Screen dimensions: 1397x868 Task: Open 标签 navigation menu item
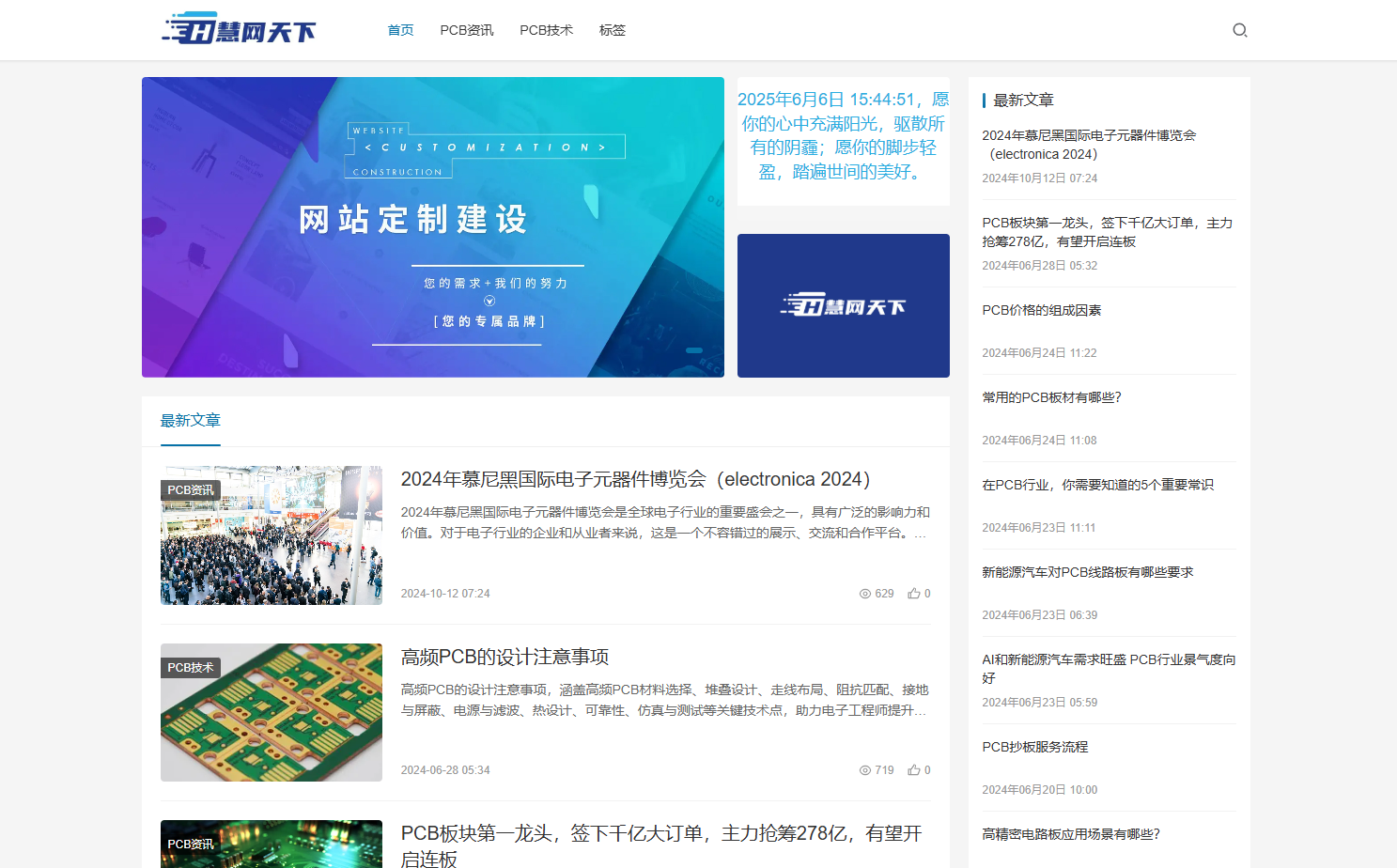tap(613, 30)
